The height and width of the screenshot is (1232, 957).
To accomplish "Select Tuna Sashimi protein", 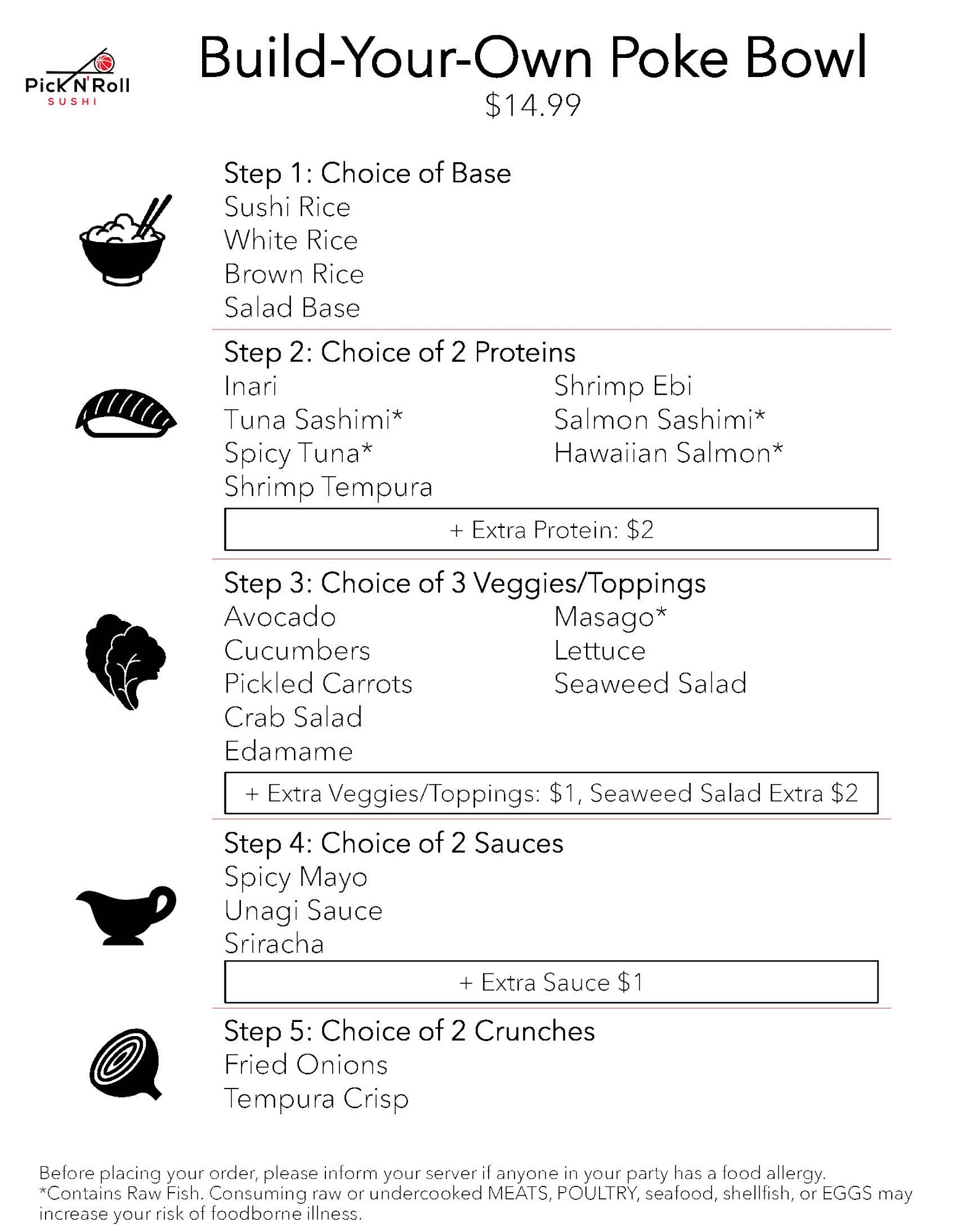I will (313, 420).
